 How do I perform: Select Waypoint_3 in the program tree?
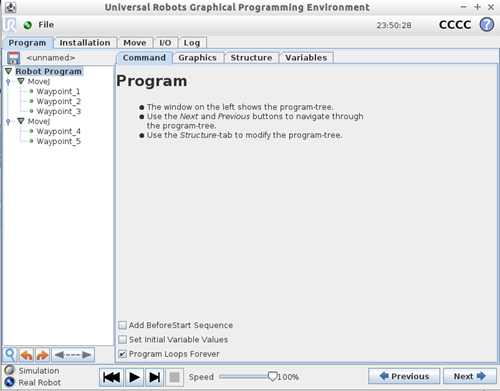tap(59, 111)
